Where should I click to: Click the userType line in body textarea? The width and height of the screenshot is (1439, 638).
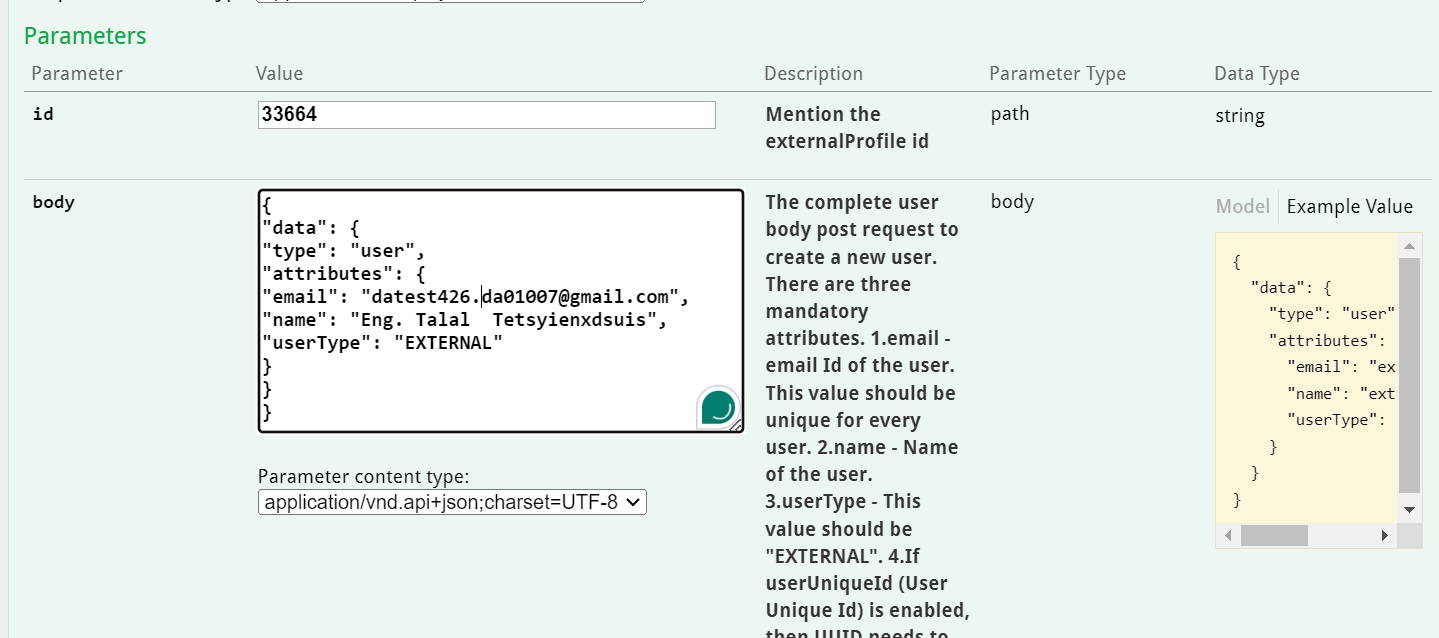click(x=382, y=343)
